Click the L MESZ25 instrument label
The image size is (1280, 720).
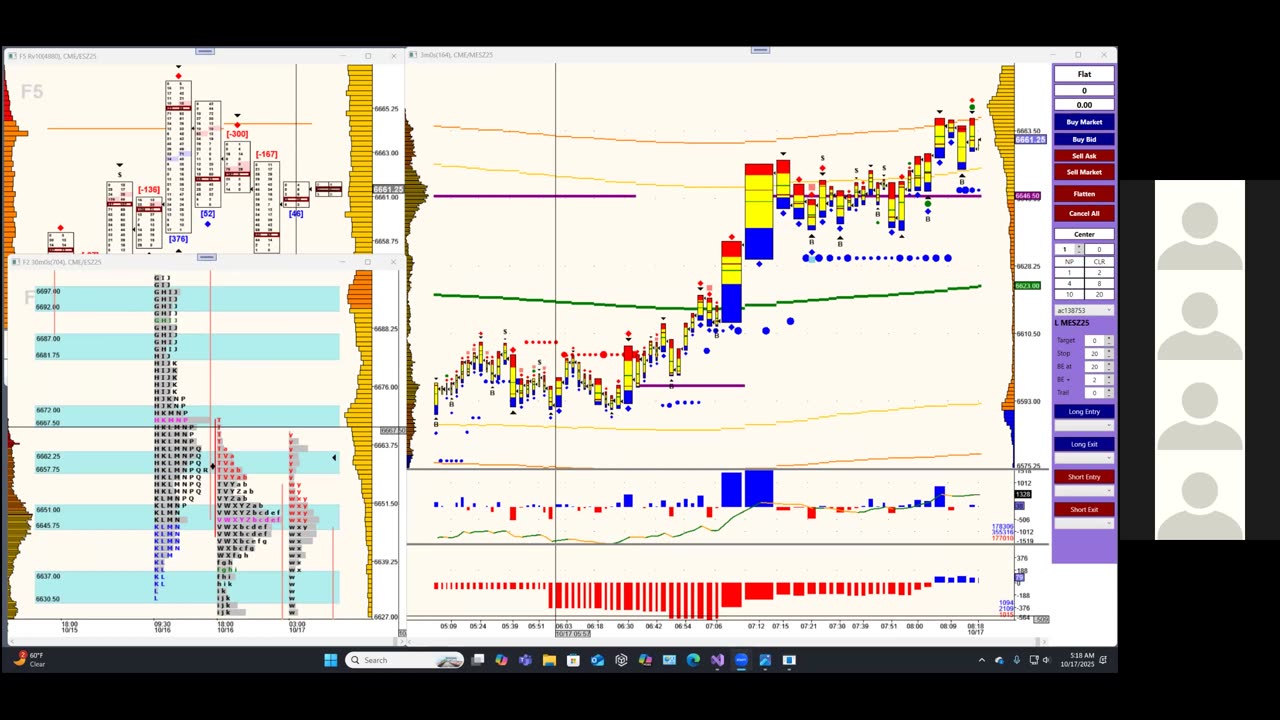click(1072, 323)
